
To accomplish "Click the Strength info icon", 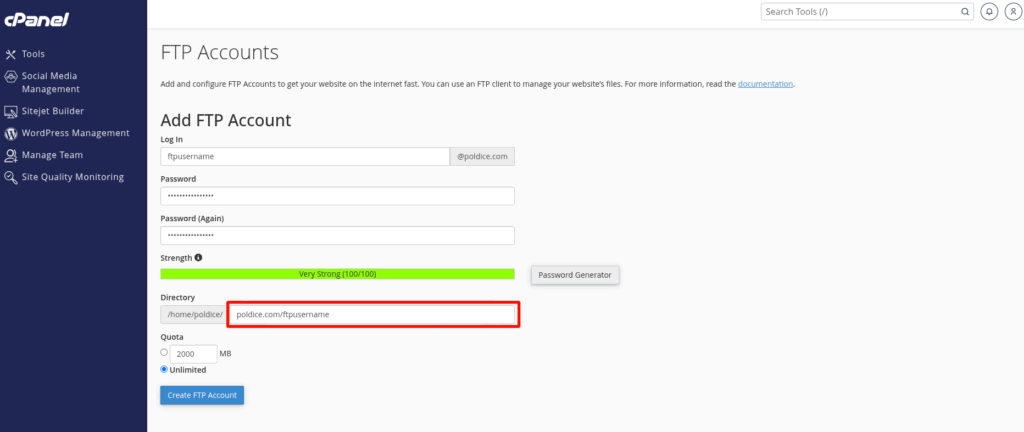I will (x=198, y=257).
